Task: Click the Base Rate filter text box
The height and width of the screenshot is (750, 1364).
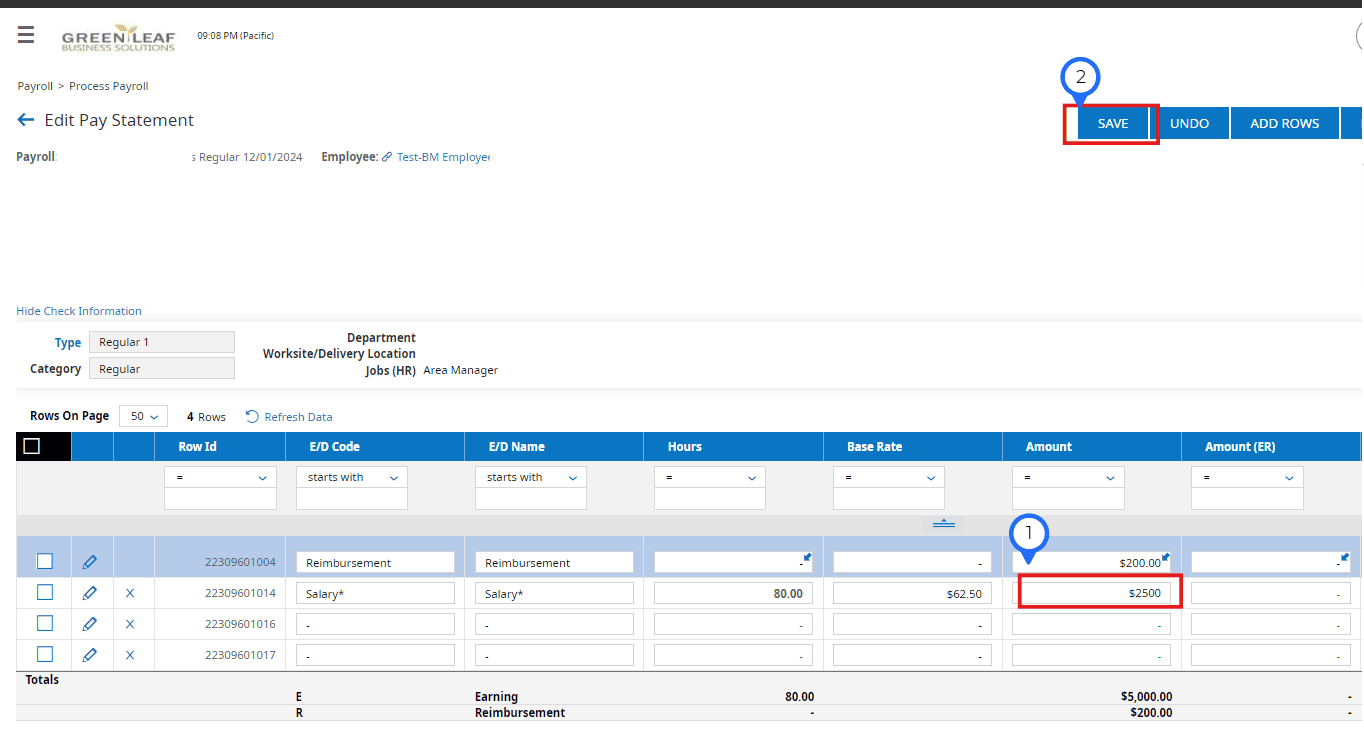Action: tap(889, 499)
